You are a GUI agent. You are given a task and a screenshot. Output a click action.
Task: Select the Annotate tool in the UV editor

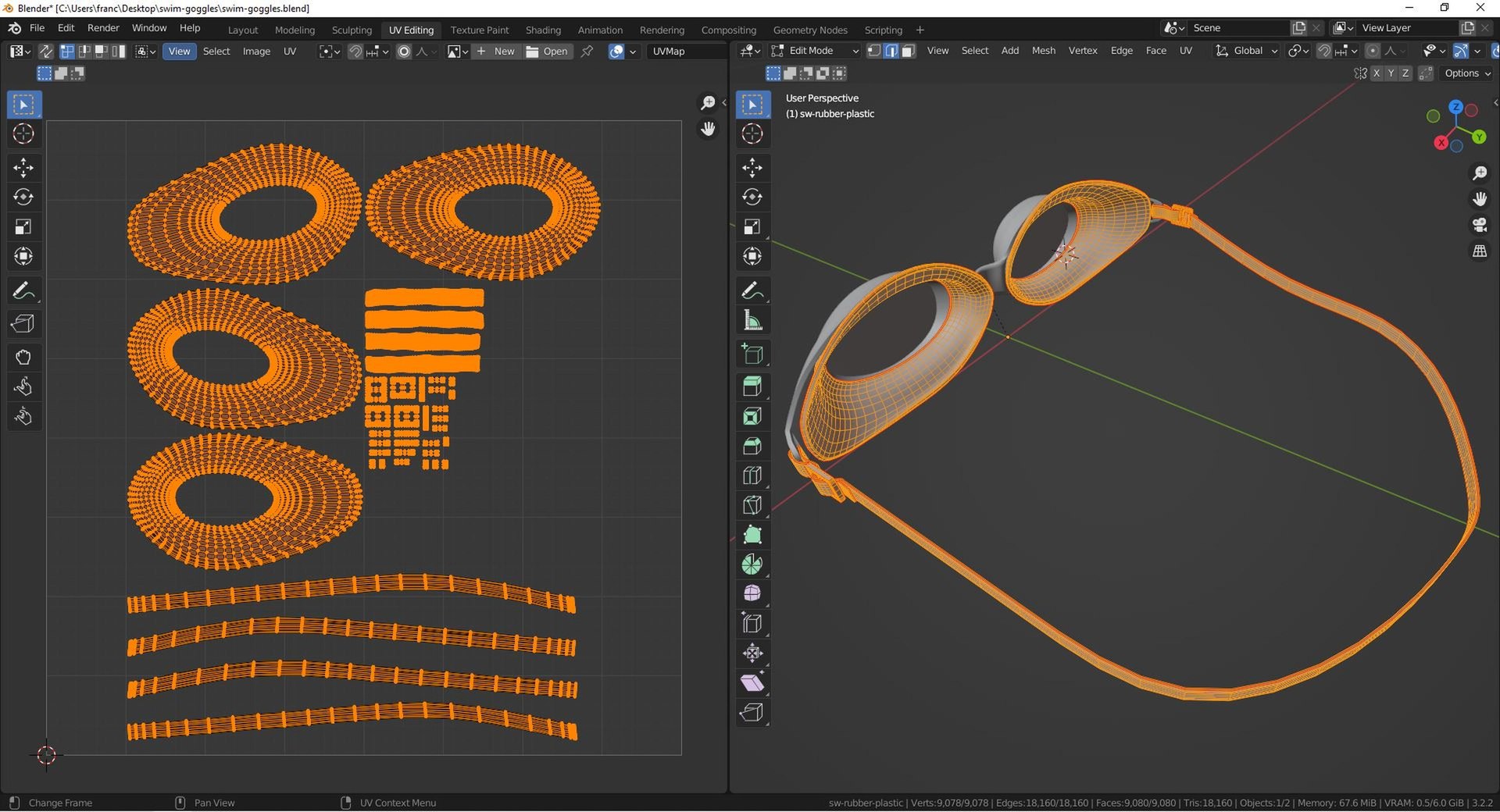pos(23,291)
